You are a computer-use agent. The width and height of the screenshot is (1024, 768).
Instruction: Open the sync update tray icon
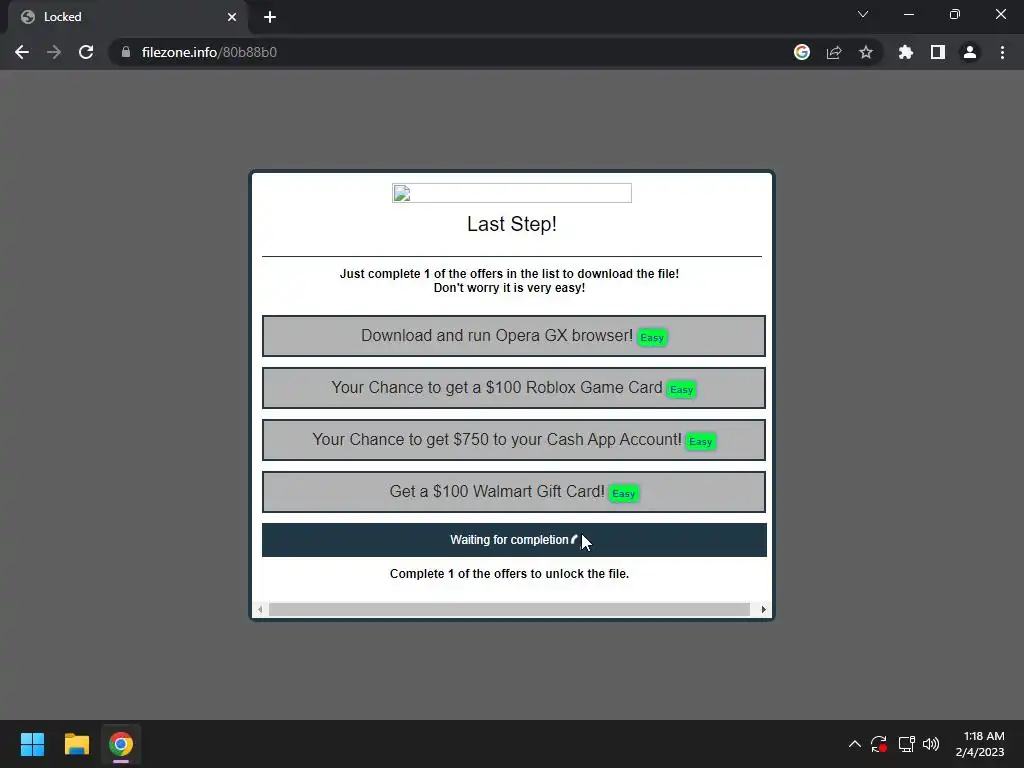[879, 744]
